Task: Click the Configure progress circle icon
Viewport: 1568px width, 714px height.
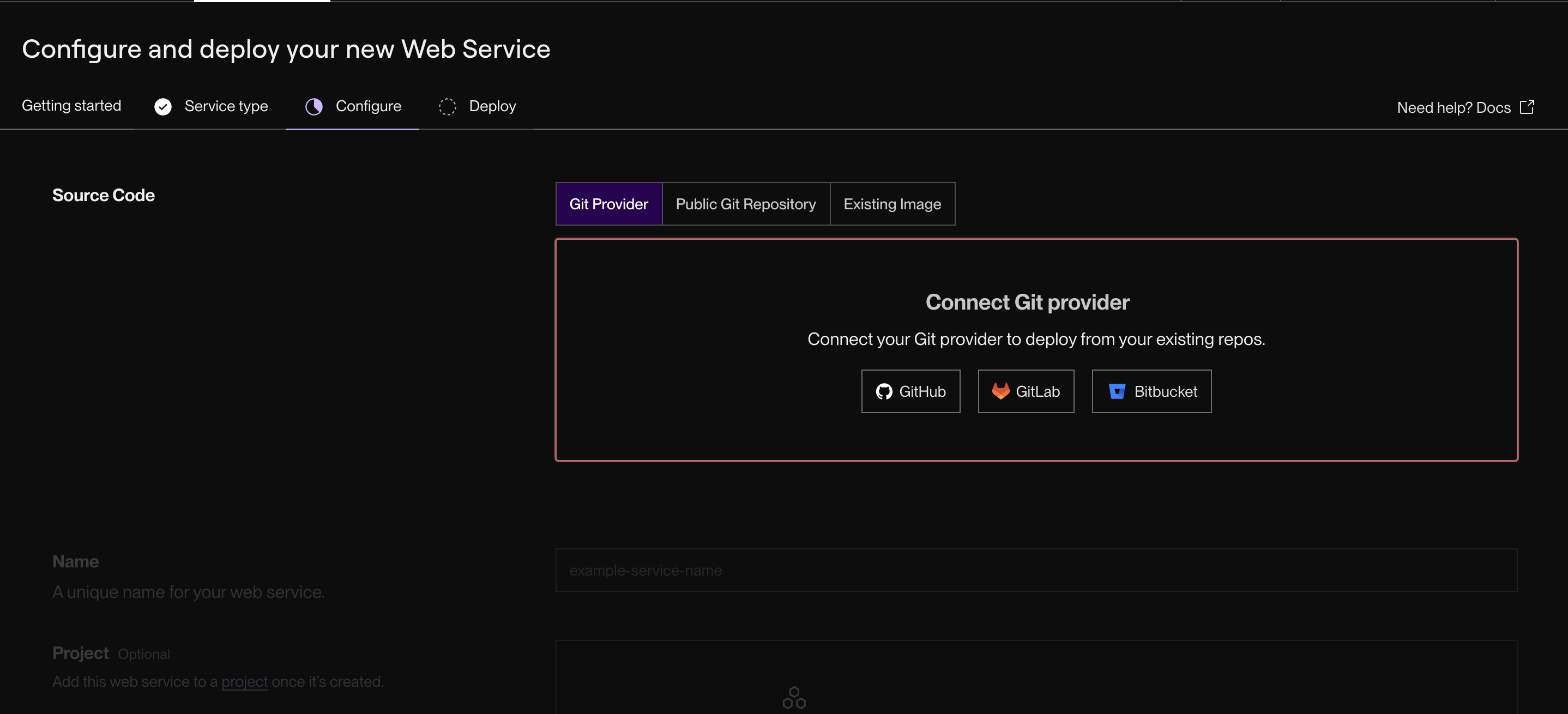Action: coord(313,106)
